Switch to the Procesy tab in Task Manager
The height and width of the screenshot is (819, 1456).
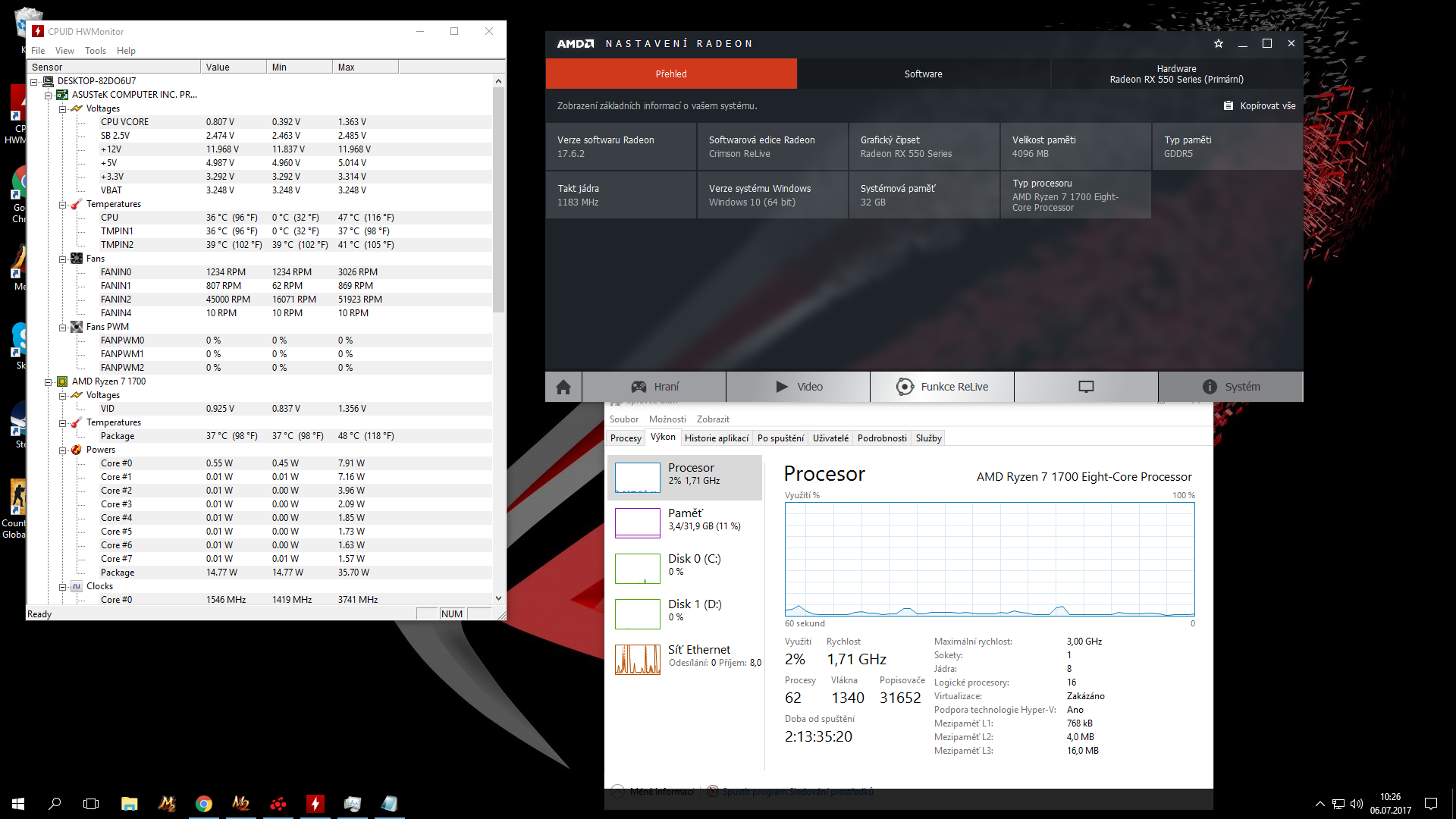[626, 438]
